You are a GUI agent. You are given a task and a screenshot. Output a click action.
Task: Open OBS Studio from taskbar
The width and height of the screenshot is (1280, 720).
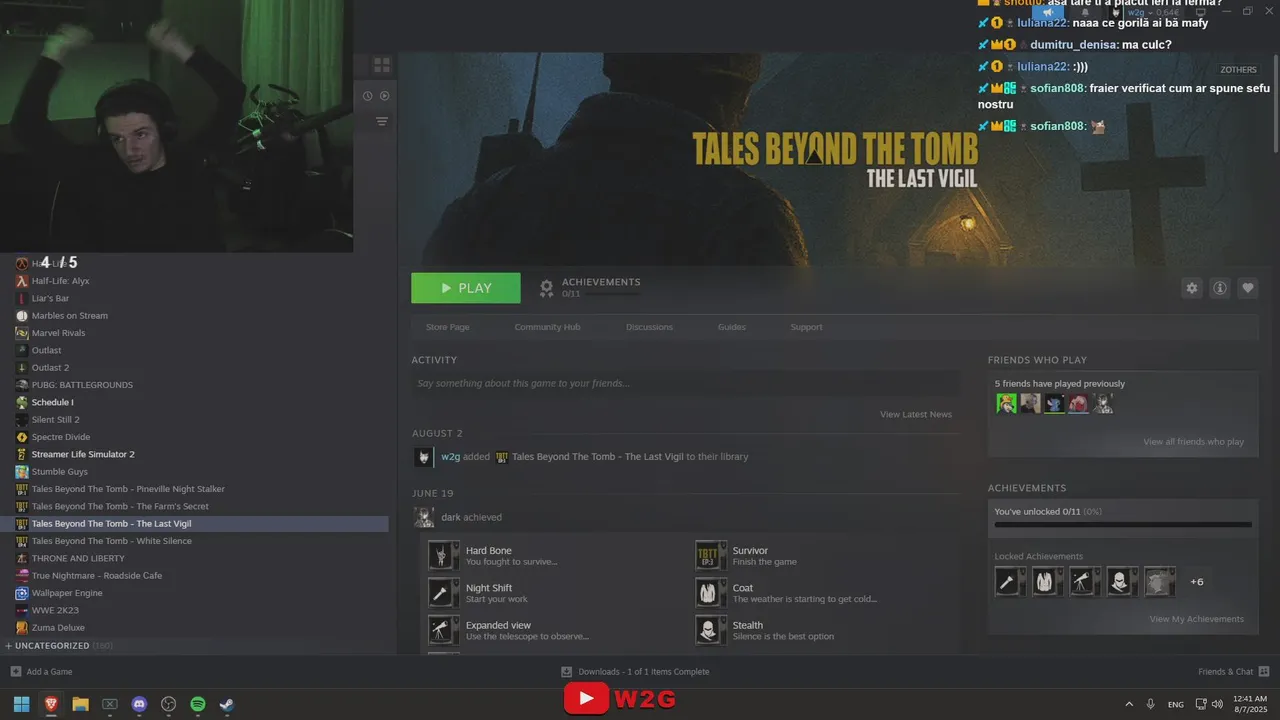coord(169,704)
